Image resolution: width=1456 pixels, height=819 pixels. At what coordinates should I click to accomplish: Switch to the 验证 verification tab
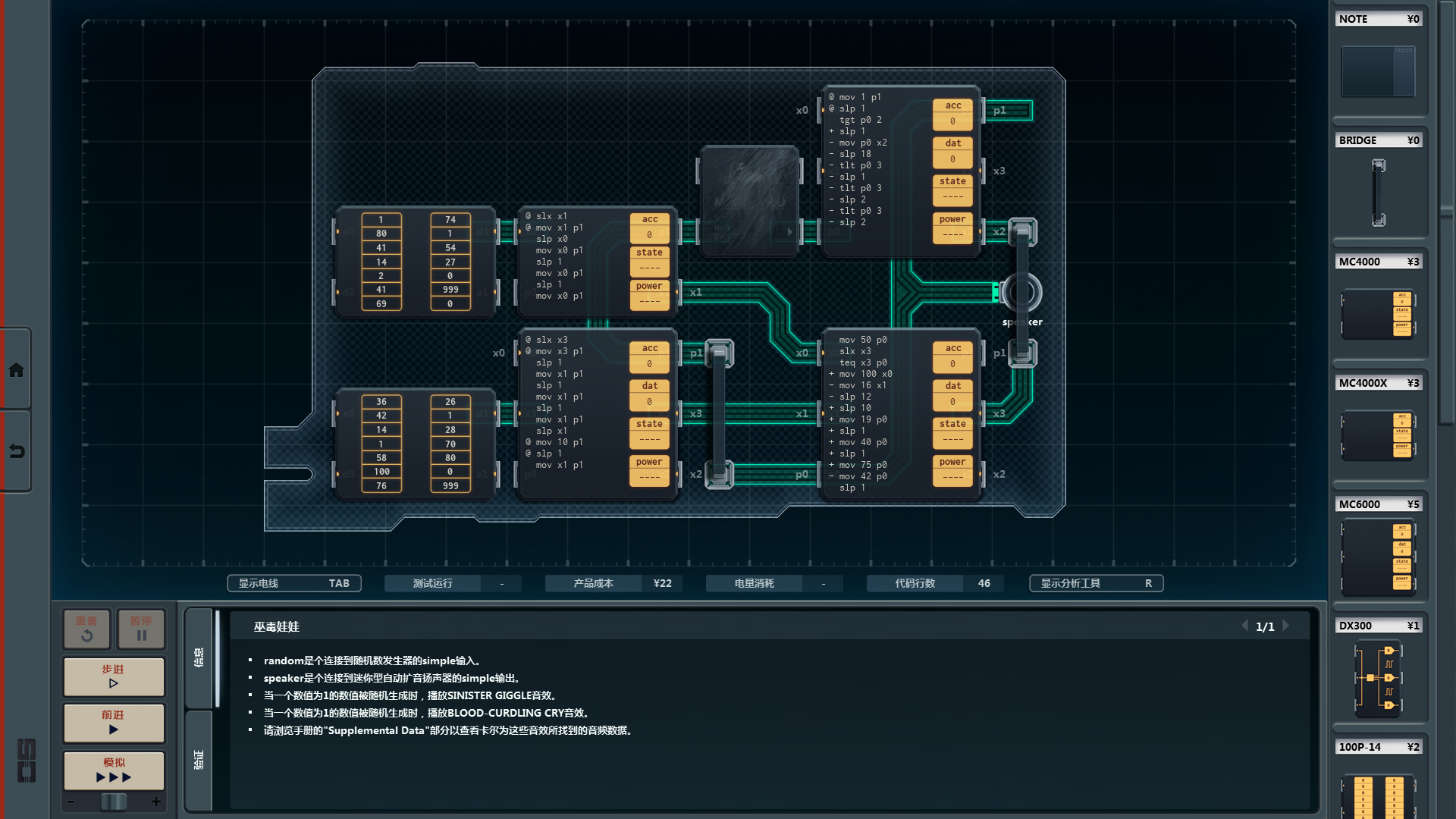click(199, 760)
